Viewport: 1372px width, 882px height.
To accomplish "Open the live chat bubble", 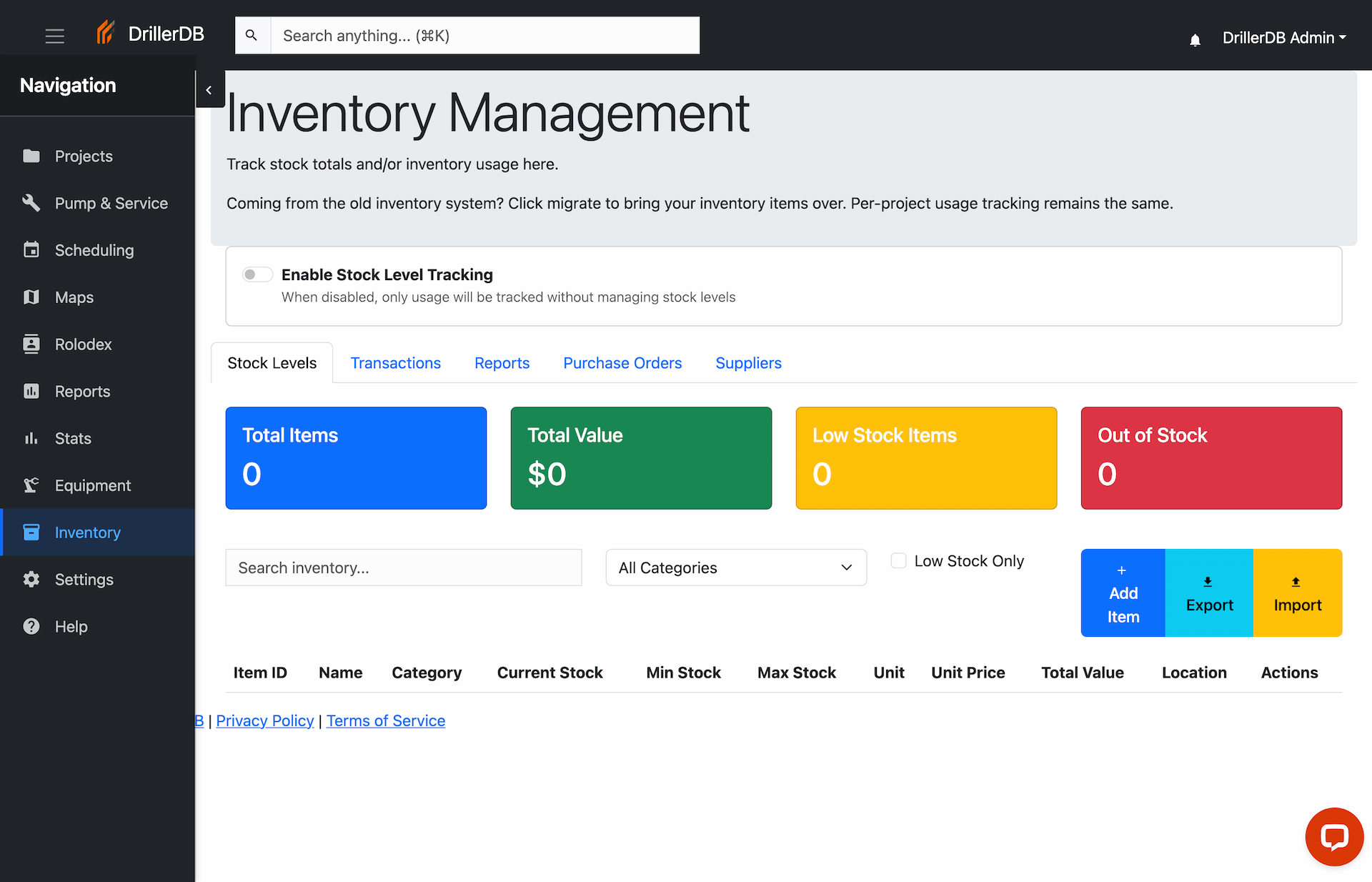I will pyautogui.click(x=1335, y=837).
